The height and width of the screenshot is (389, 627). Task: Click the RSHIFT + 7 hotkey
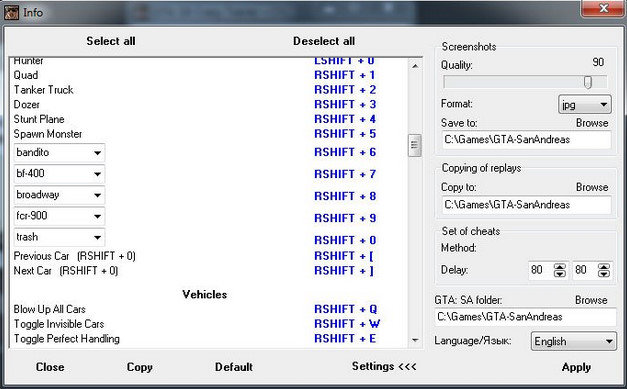tap(345, 175)
